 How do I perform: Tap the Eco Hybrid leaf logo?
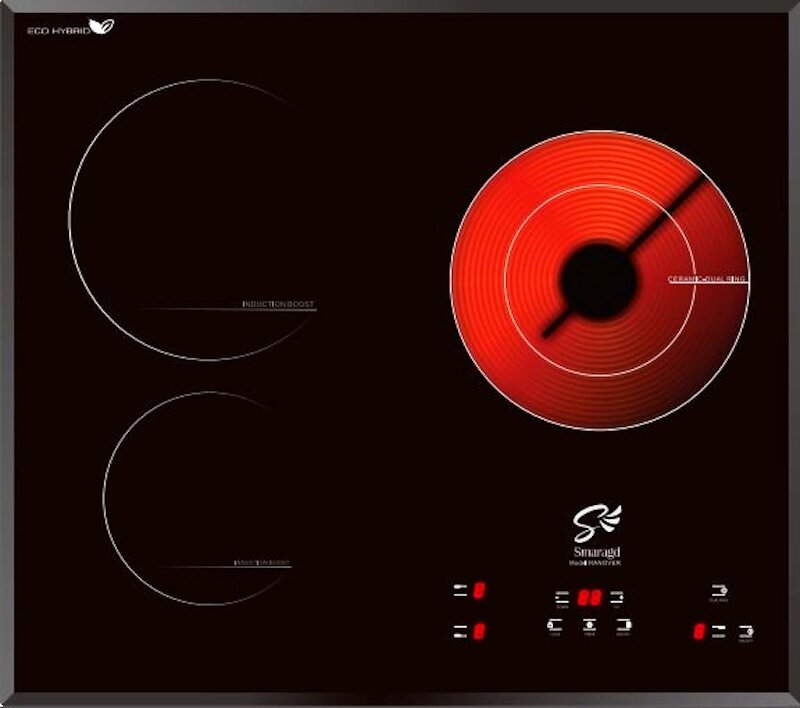101,27
